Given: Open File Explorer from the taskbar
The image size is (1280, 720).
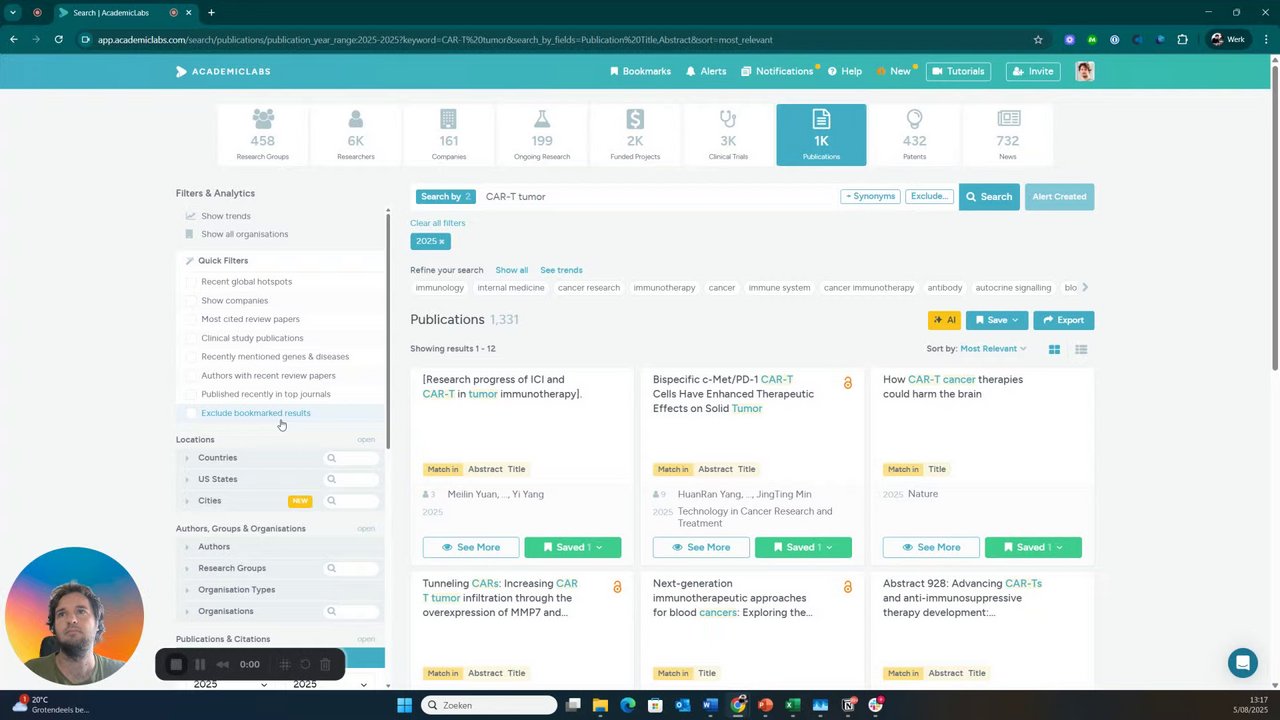Looking at the screenshot, I should pyautogui.click(x=600, y=705).
